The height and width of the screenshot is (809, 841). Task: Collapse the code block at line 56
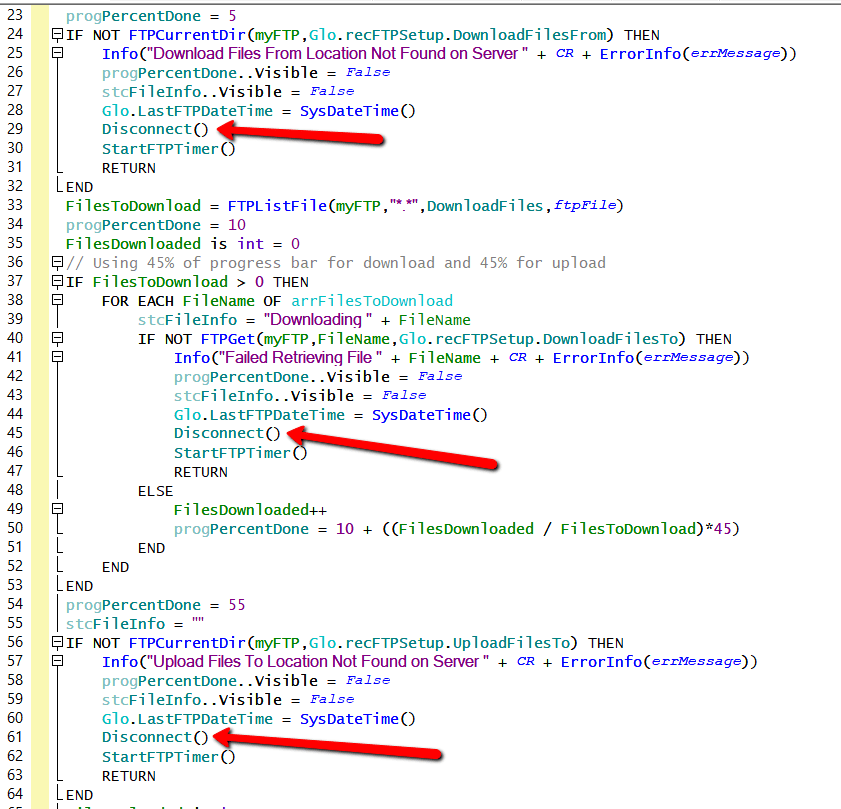pyautogui.click(x=57, y=643)
